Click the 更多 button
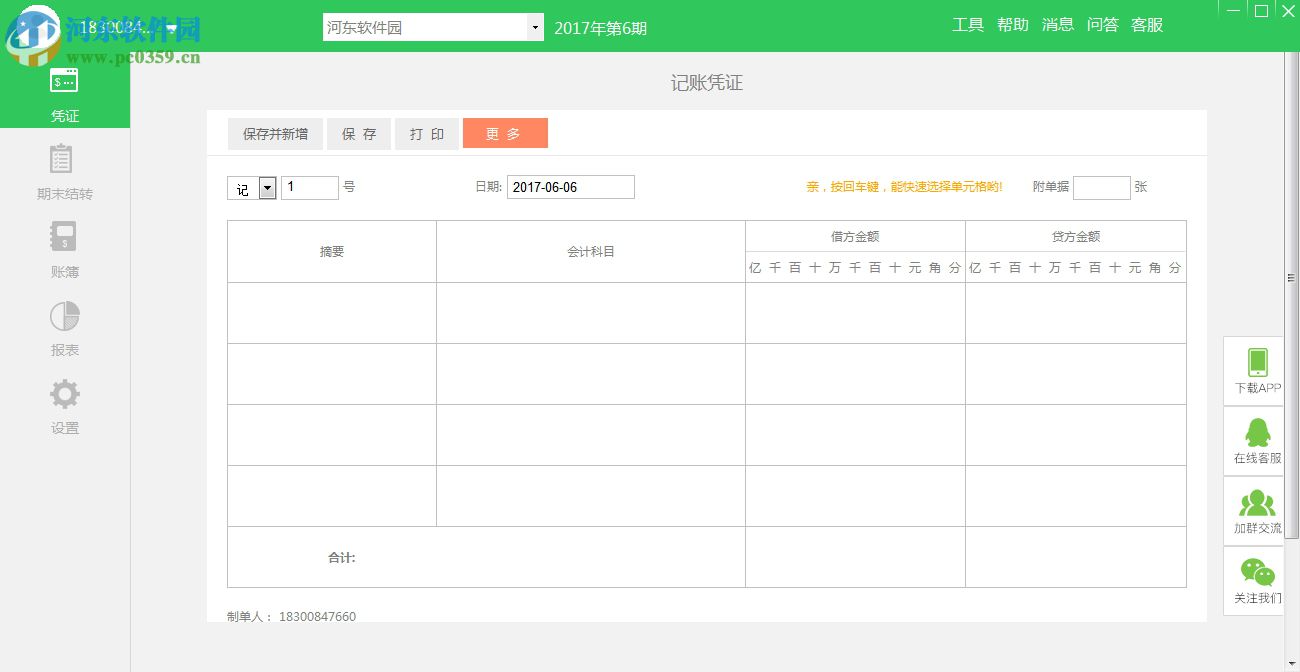This screenshot has width=1300, height=672. click(505, 133)
